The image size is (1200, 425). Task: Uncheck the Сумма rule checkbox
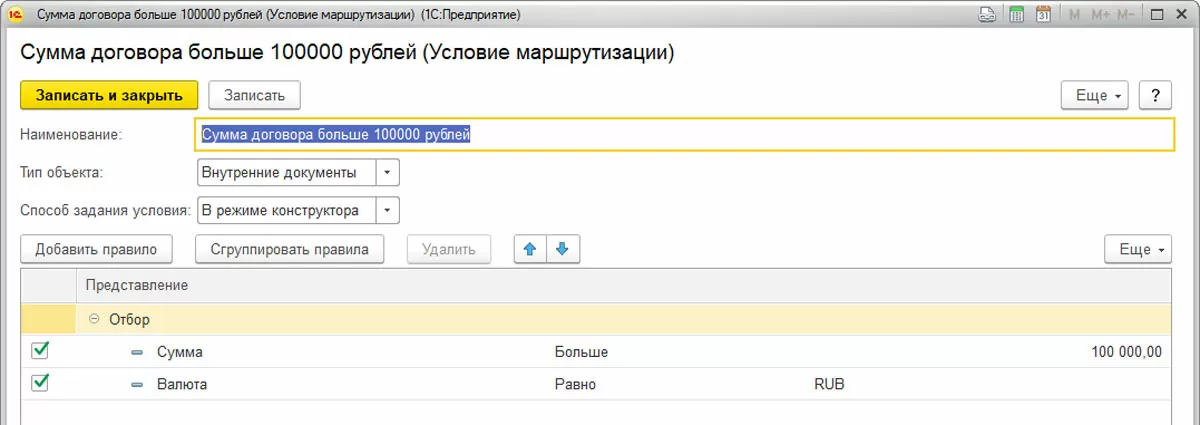(40, 351)
